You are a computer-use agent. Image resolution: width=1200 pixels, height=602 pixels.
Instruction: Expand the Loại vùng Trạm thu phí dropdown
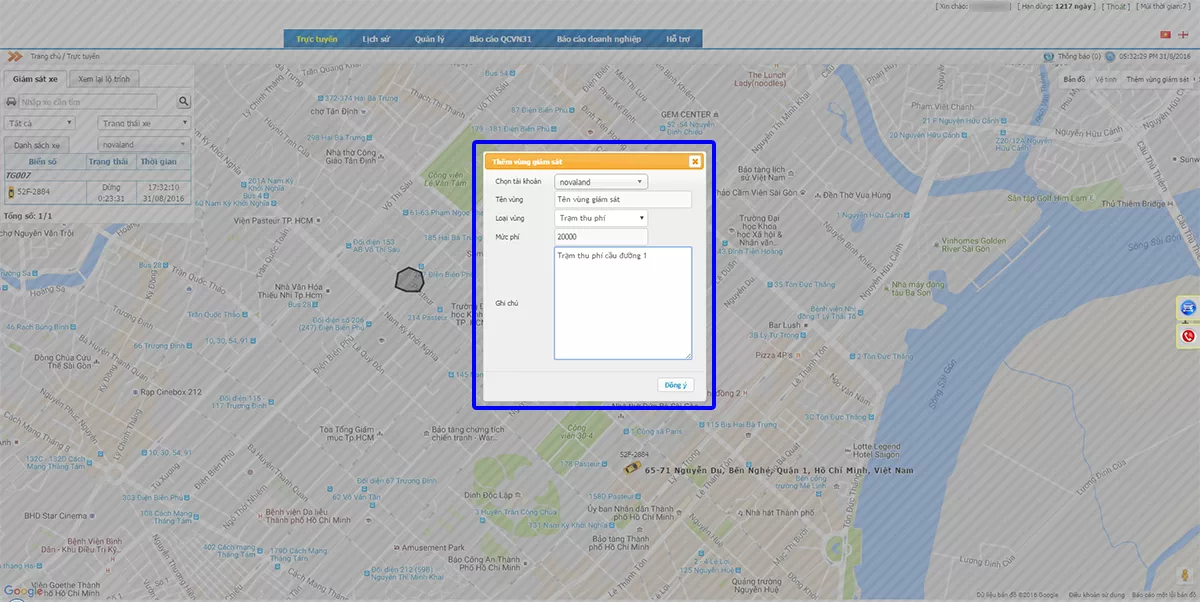tap(601, 218)
